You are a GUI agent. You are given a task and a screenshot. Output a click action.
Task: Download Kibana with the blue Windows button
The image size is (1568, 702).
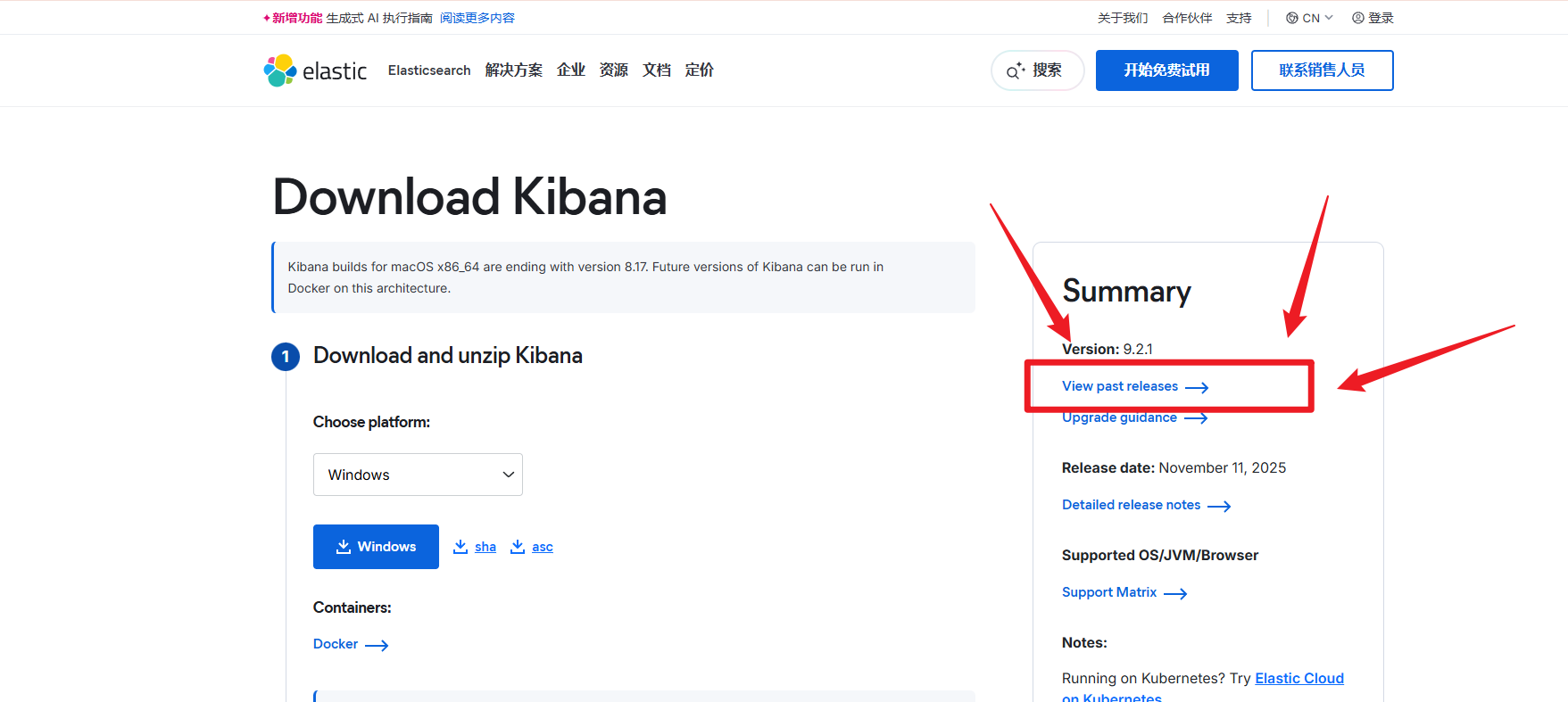click(376, 547)
